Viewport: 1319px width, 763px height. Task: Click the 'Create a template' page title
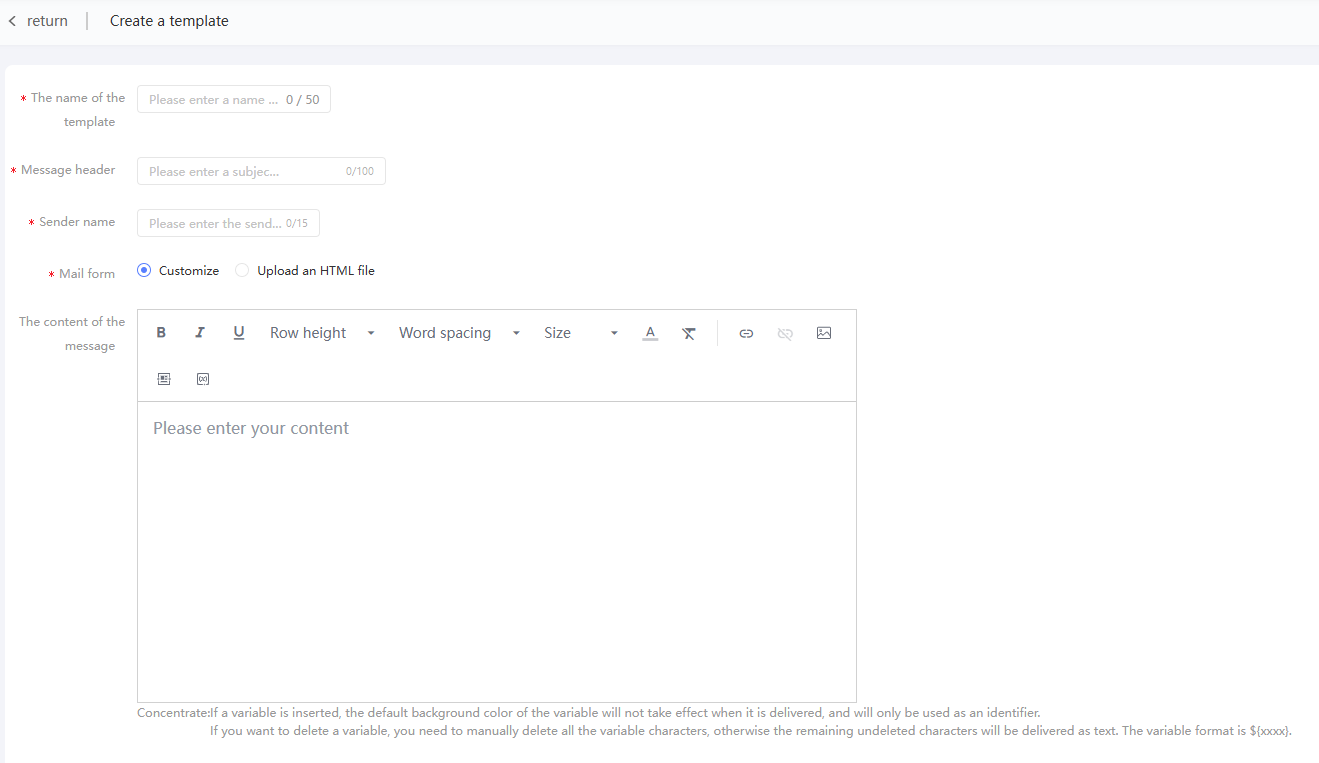point(169,21)
